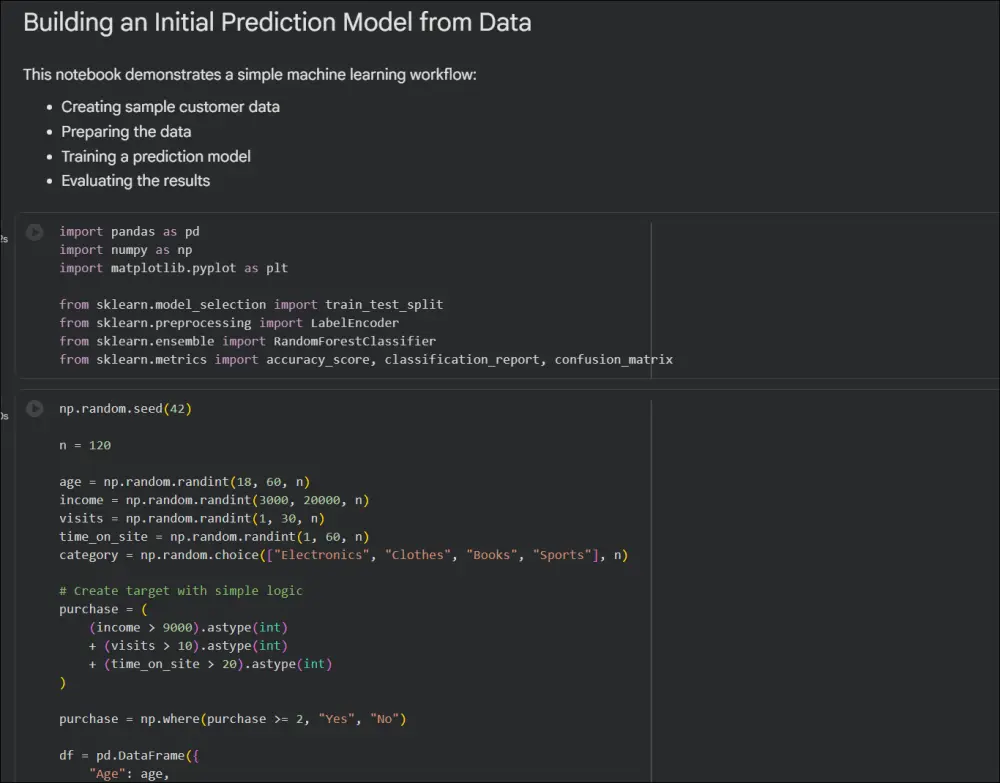
Task: Click the matplotlib.pyplot import line
Action: click(x=173, y=268)
